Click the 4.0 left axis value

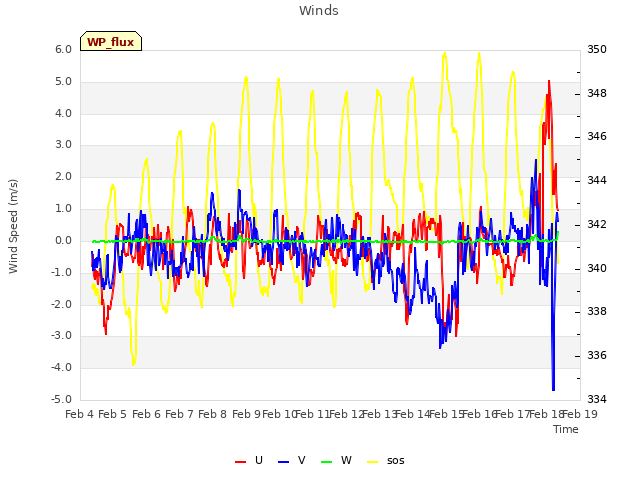tap(63, 113)
